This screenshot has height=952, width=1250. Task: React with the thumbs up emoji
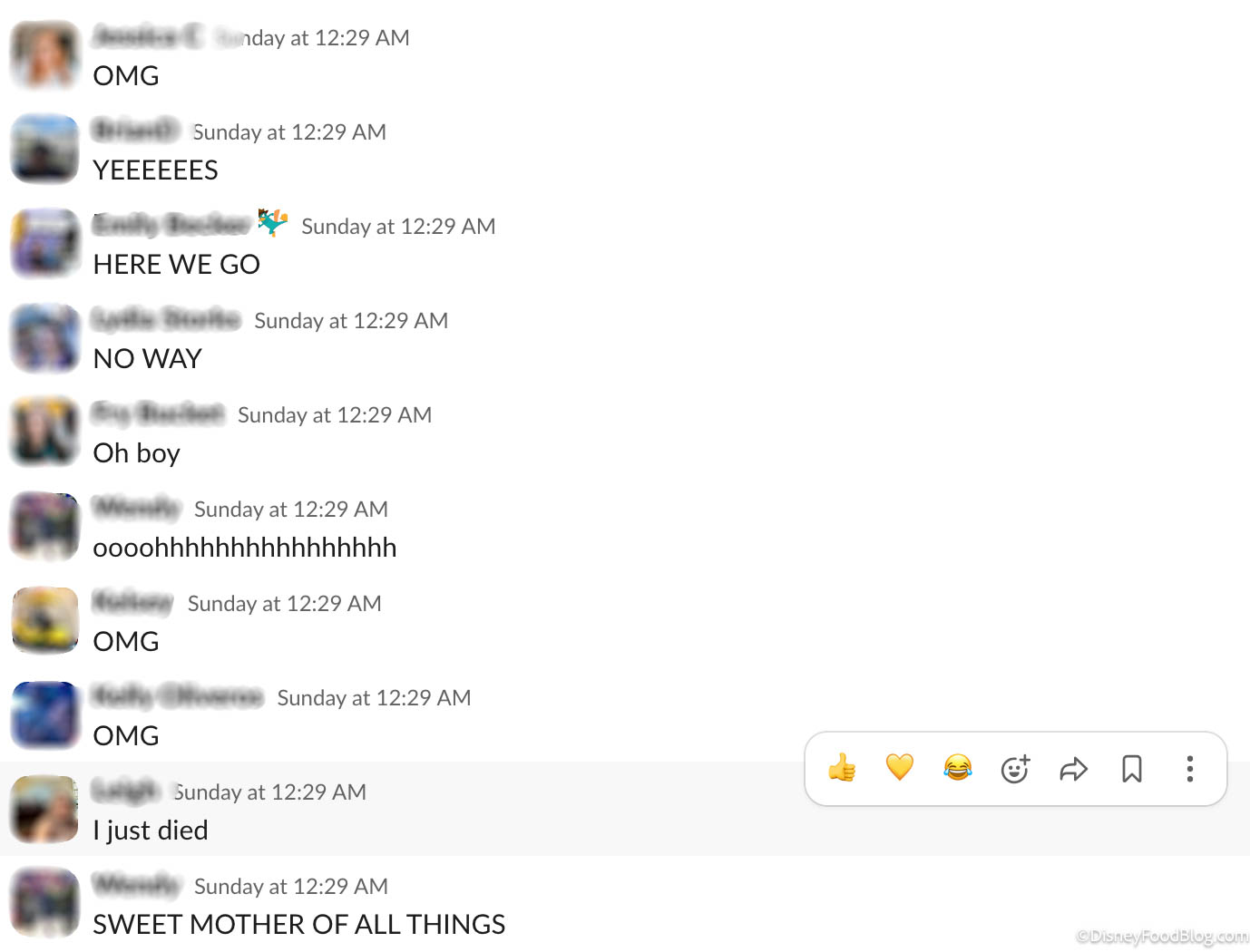pyautogui.click(x=842, y=769)
